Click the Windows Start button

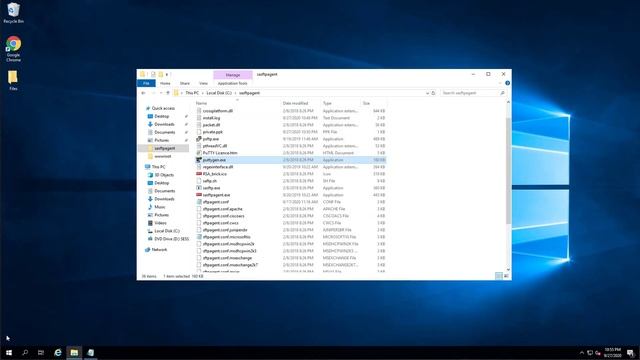tap(9, 353)
